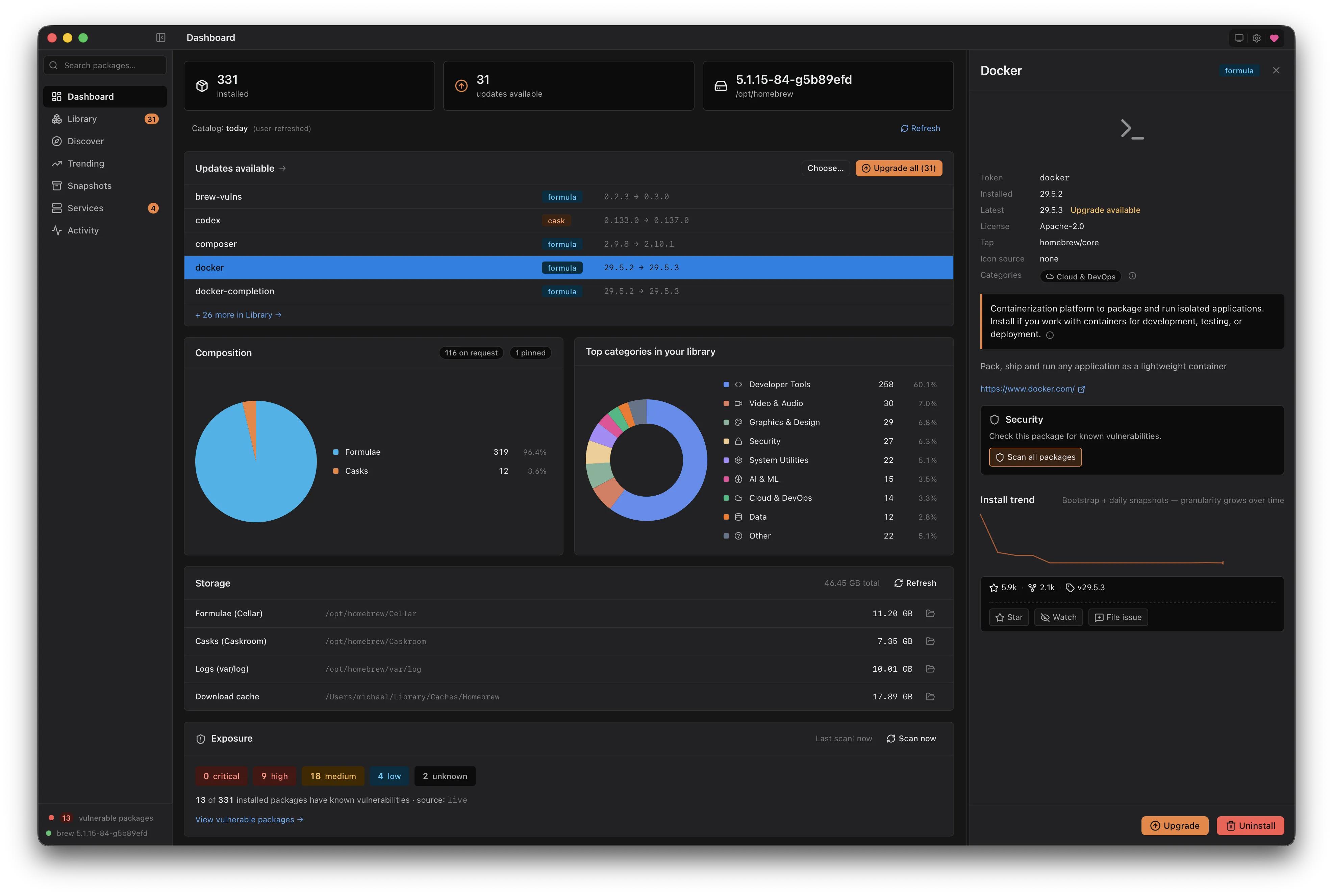The image size is (1333, 896).
Task: Click the pink heart icon
Action: [1274, 38]
